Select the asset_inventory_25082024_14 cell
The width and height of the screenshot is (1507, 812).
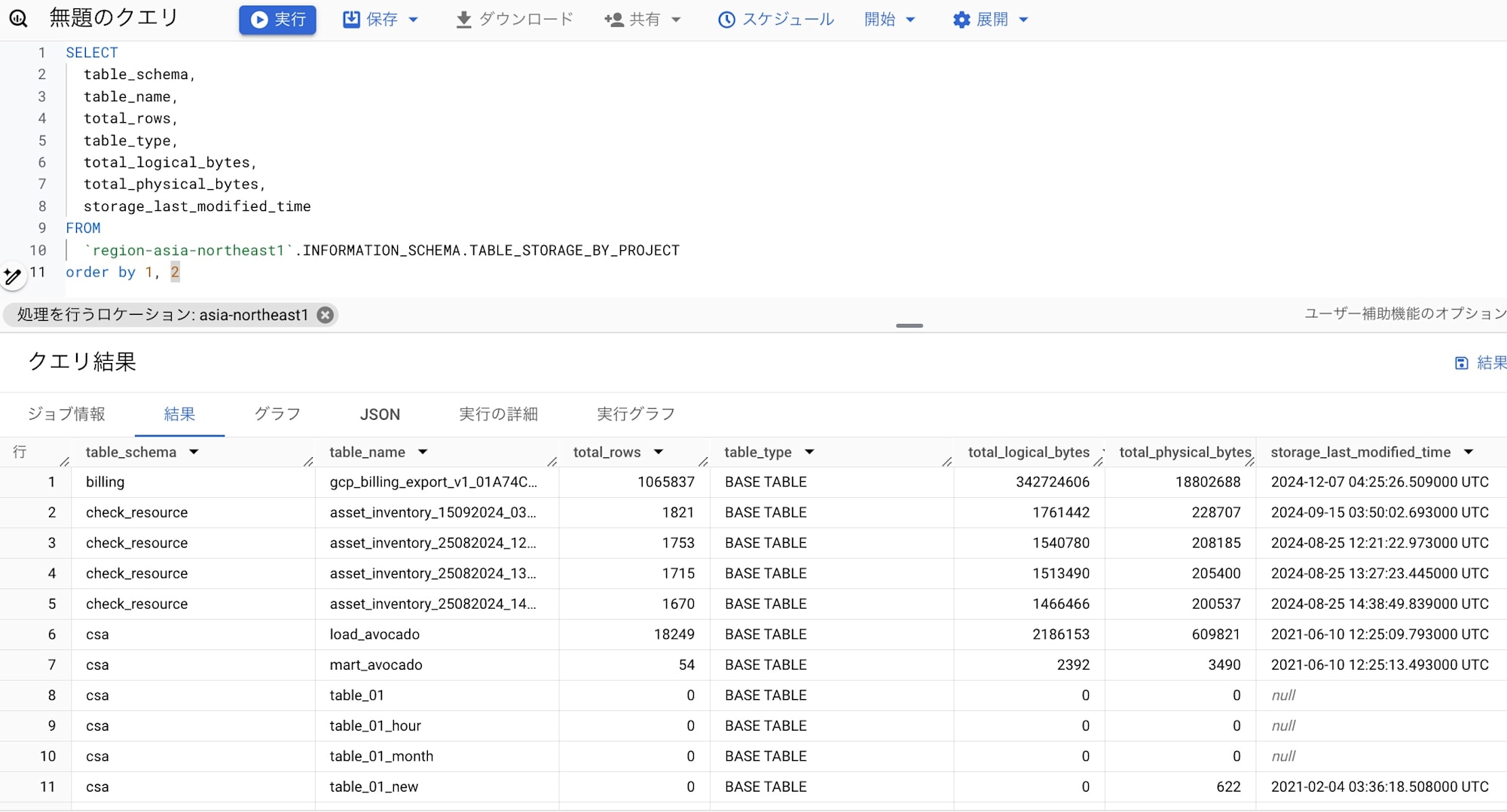[437, 604]
